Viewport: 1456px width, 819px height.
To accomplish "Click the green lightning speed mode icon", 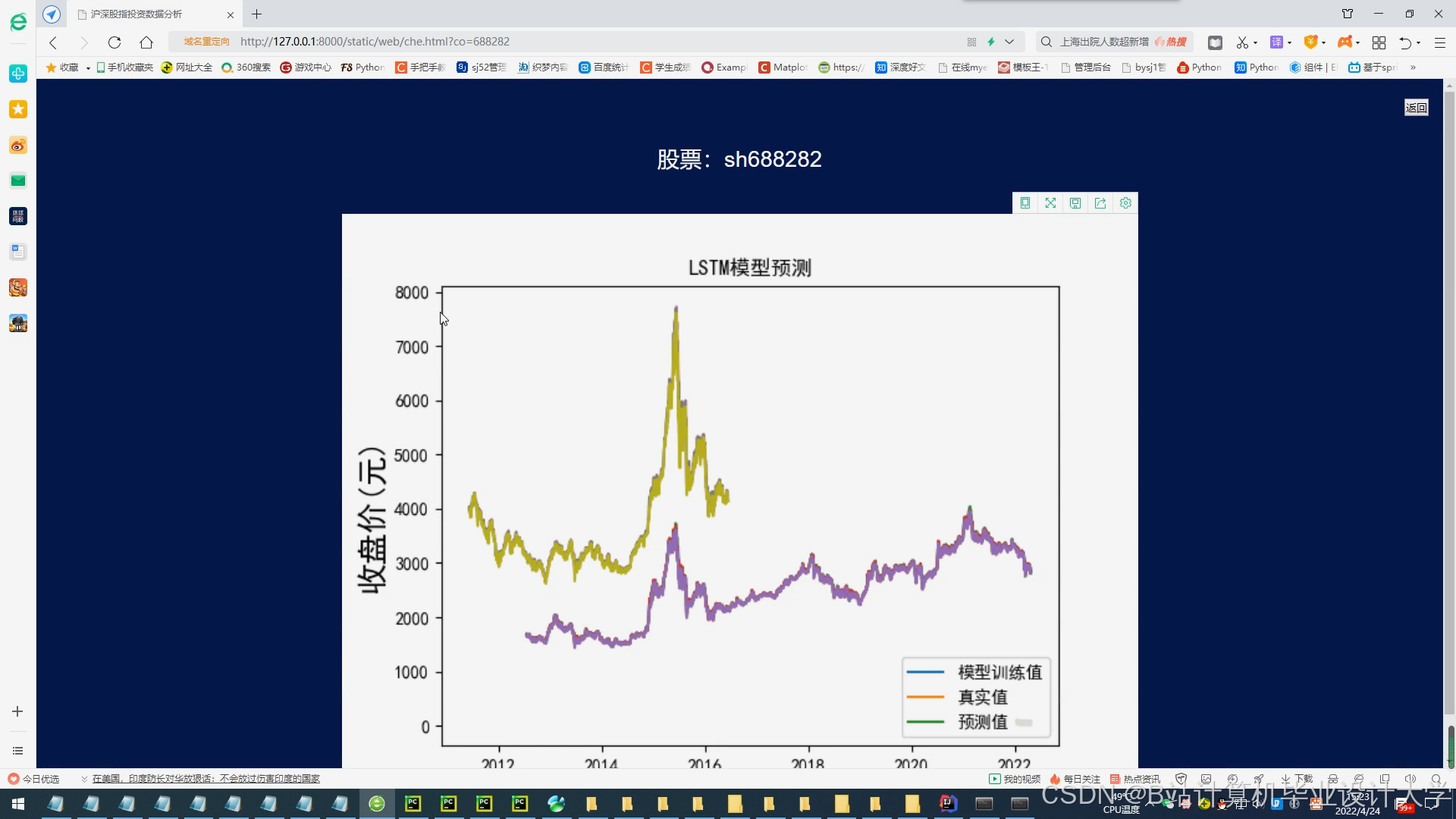I will pyautogui.click(x=991, y=42).
